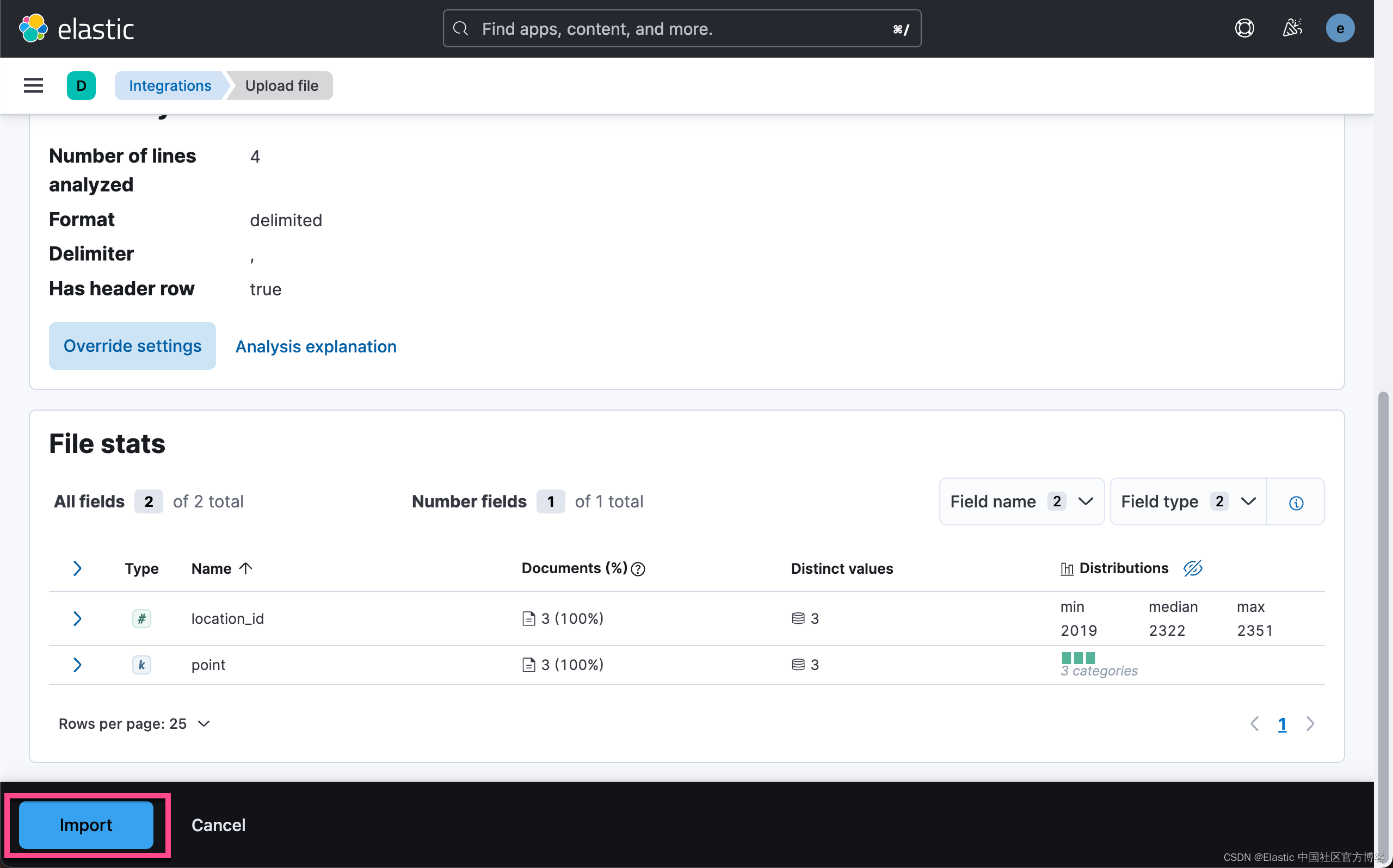Open the Field name filter dropdown

click(x=1021, y=501)
